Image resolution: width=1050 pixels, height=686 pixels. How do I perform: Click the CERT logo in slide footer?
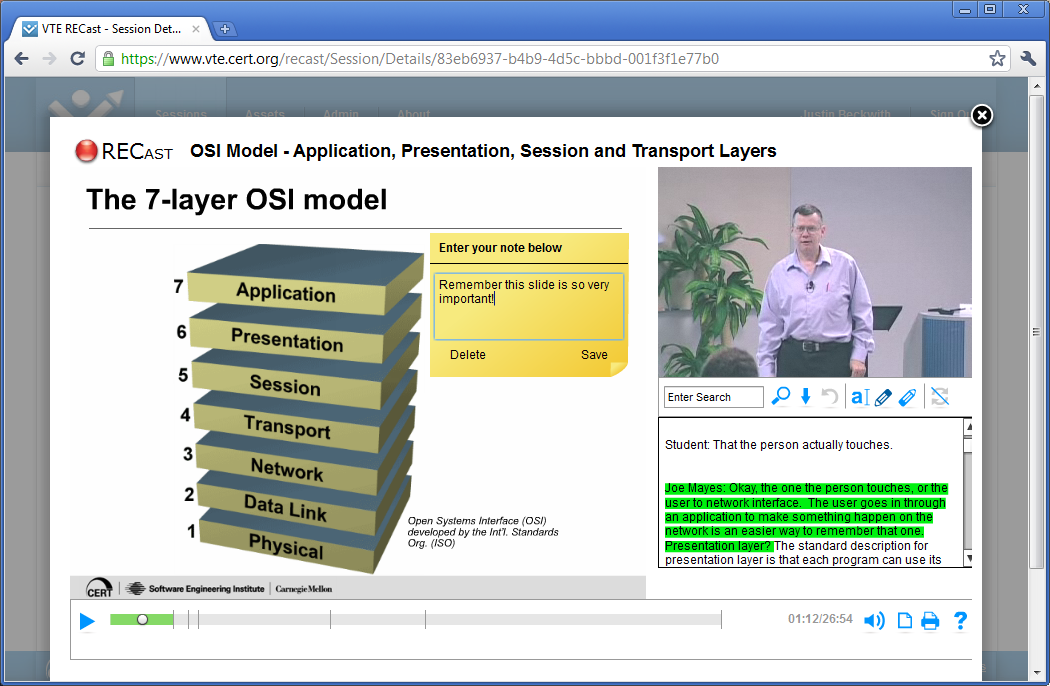coord(99,588)
